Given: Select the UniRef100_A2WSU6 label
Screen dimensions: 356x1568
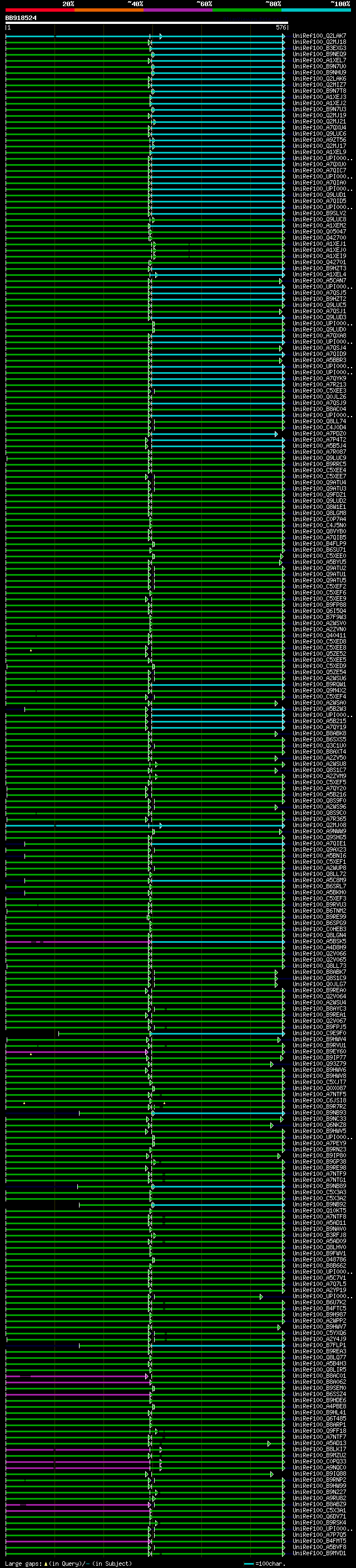Looking at the screenshot, I should [319, 678].
